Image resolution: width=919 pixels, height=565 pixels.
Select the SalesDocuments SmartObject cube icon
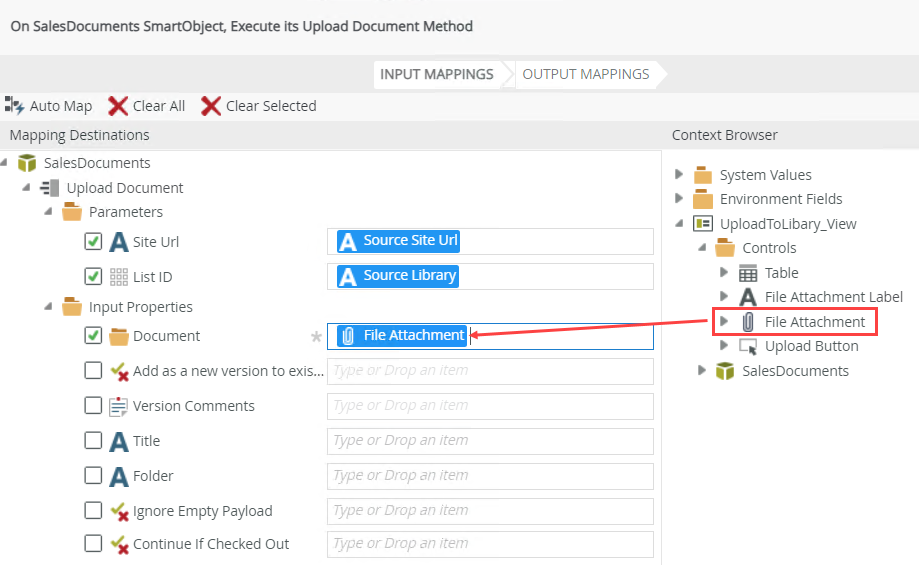(27, 163)
